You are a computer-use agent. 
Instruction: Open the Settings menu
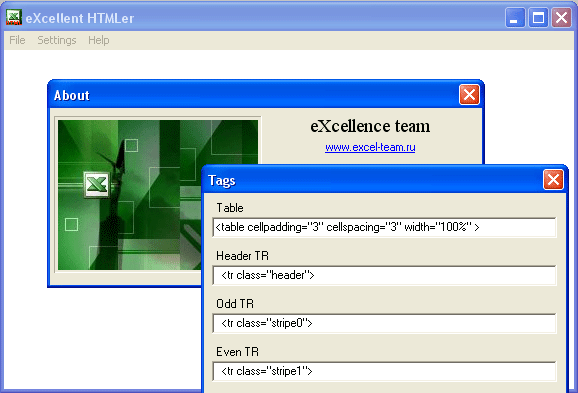(57, 40)
